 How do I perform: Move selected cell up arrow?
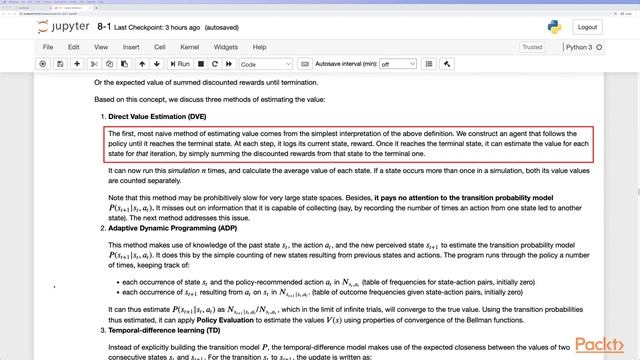142,64
